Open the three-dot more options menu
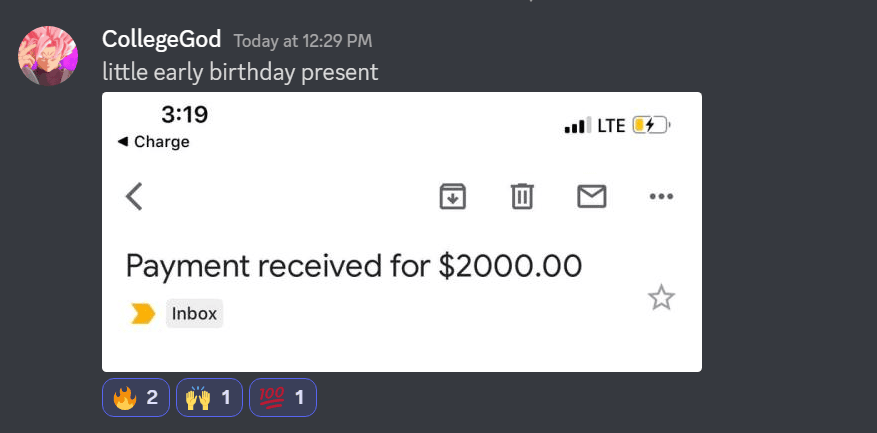This screenshot has width=877, height=433. click(x=661, y=197)
